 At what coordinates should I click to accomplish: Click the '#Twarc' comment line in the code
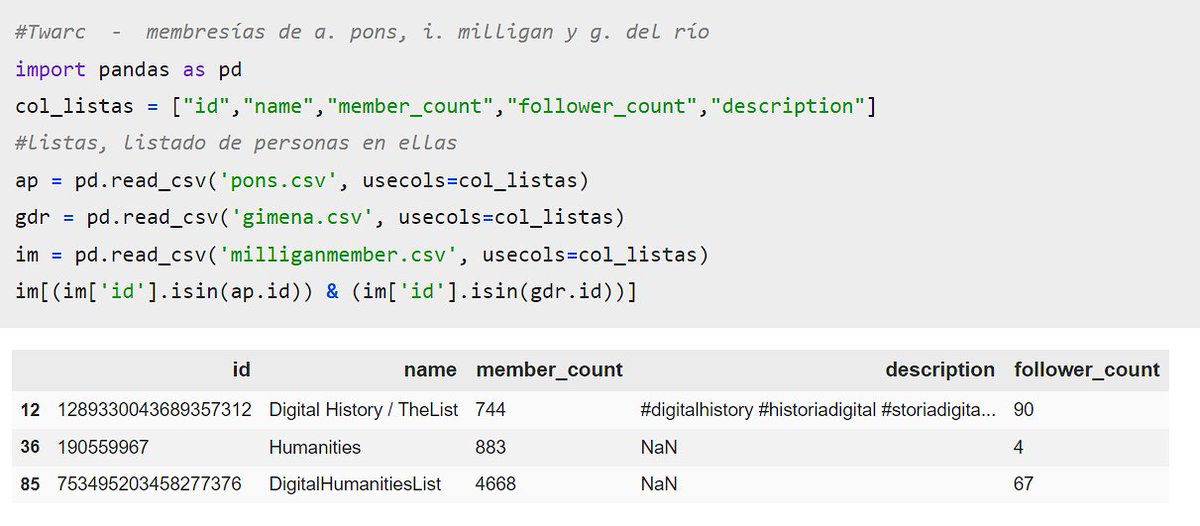[363, 32]
